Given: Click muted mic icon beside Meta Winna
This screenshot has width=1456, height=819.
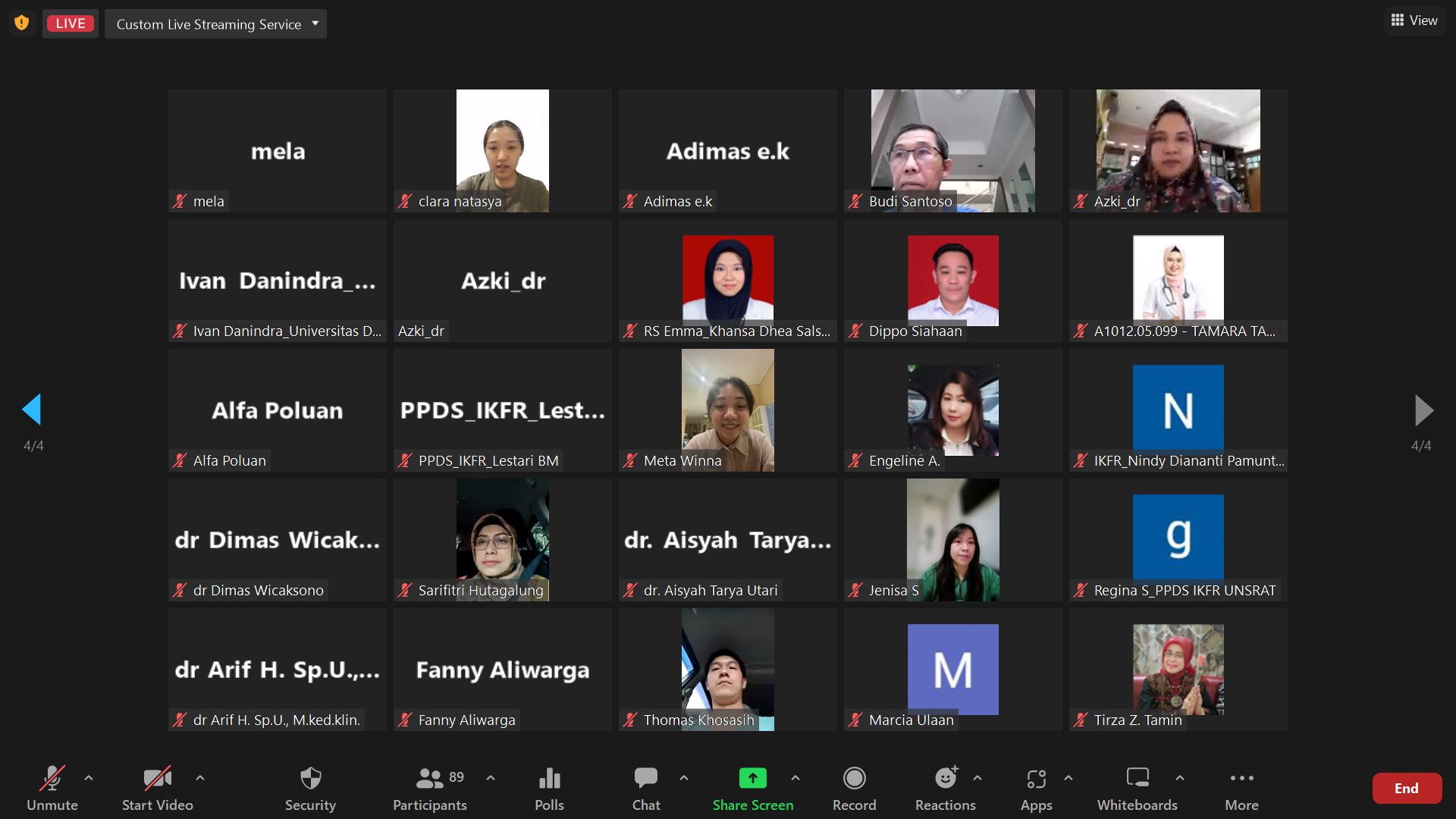Looking at the screenshot, I should (630, 461).
